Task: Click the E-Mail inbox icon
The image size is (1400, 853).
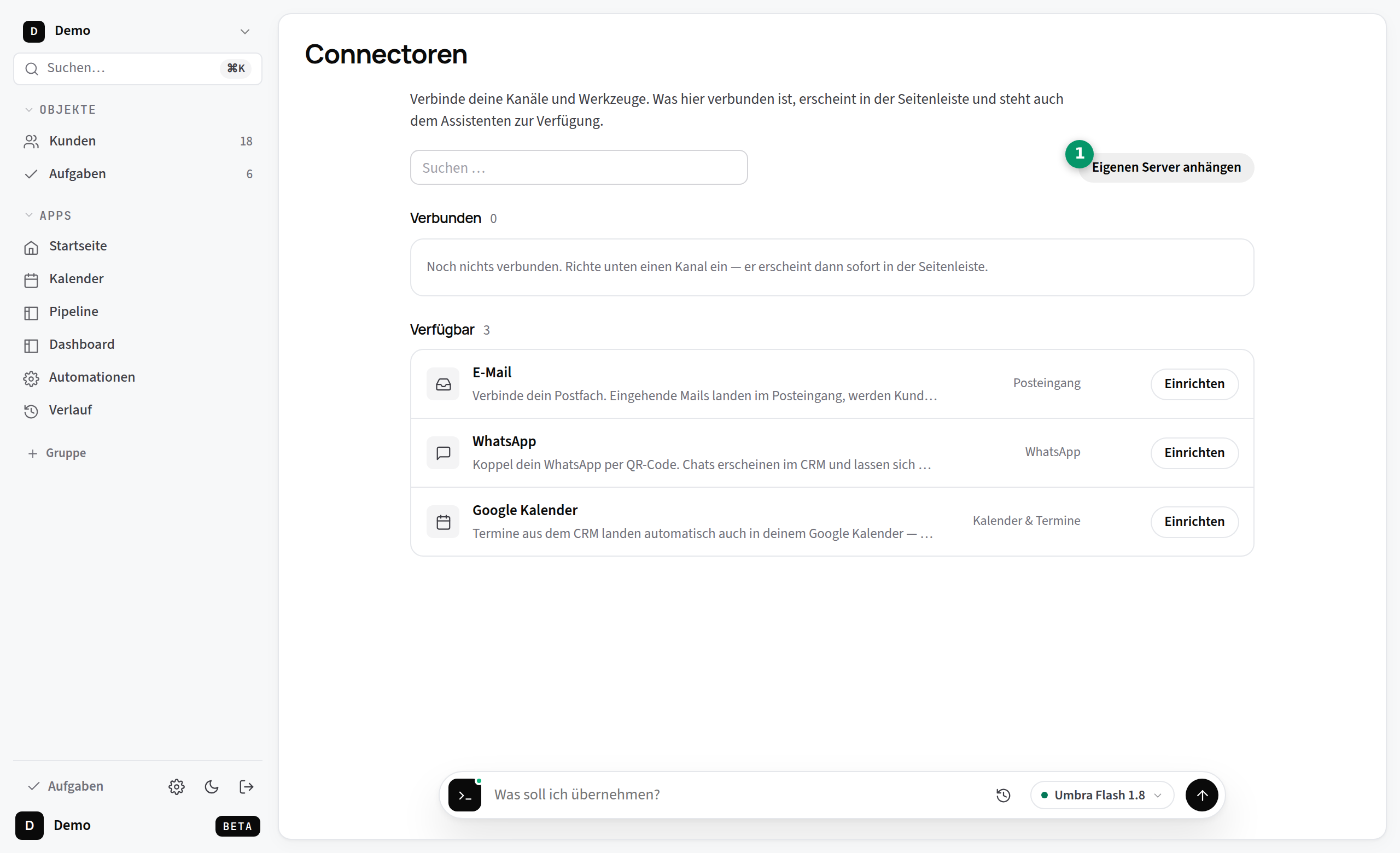Action: [443, 384]
